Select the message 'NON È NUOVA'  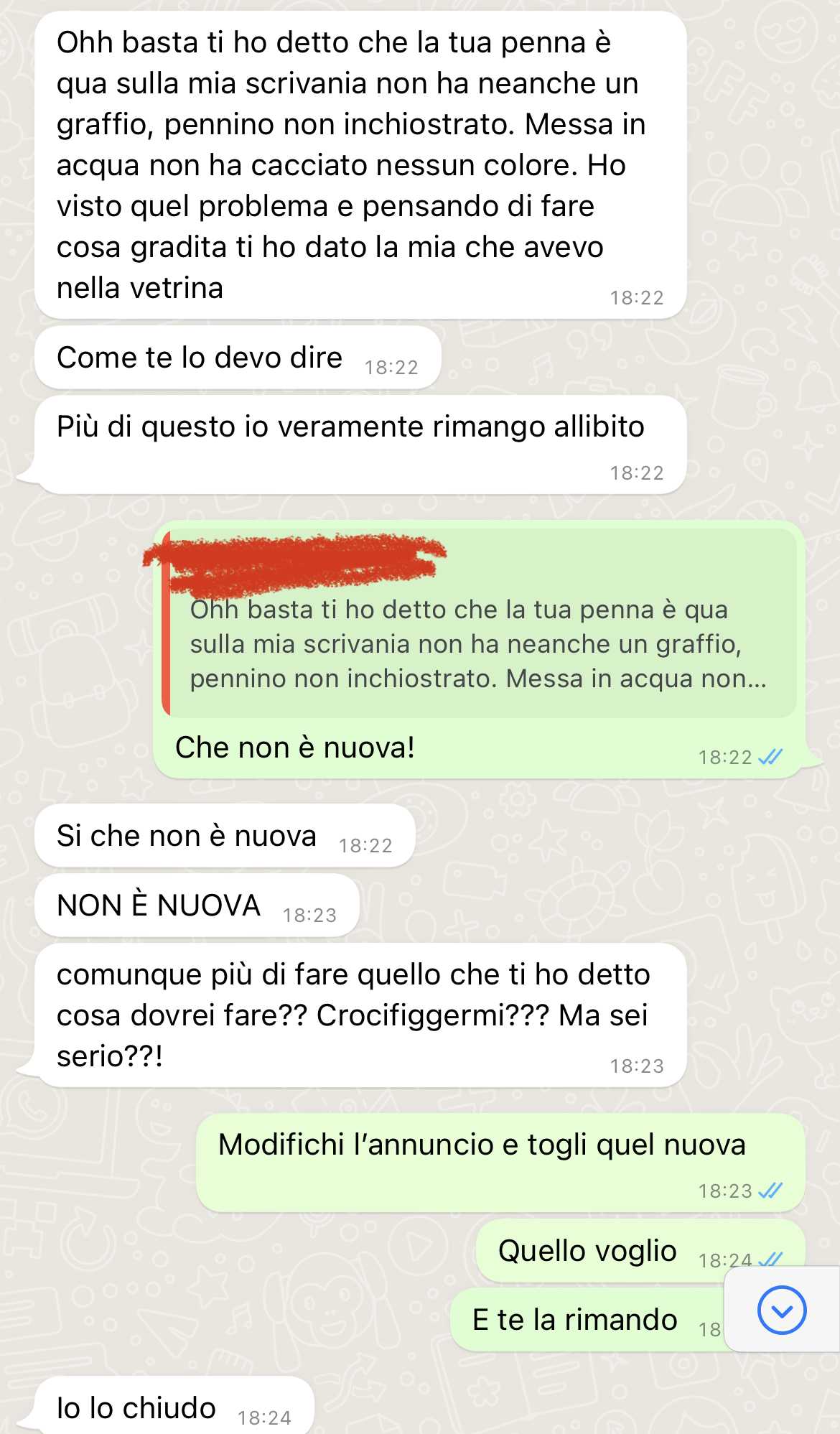pyautogui.click(x=197, y=905)
